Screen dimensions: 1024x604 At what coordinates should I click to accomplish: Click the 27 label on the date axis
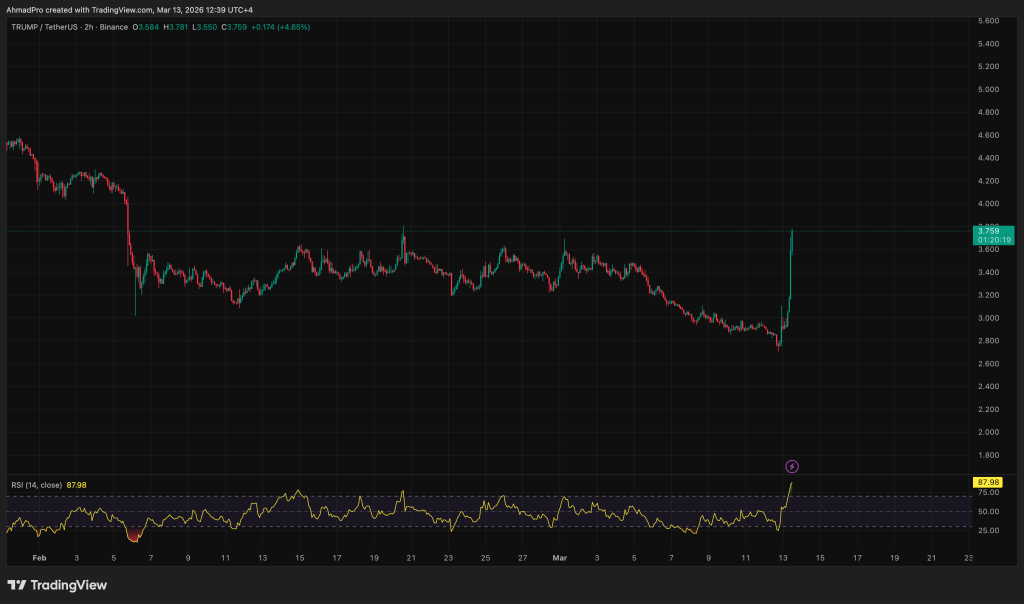522,558
